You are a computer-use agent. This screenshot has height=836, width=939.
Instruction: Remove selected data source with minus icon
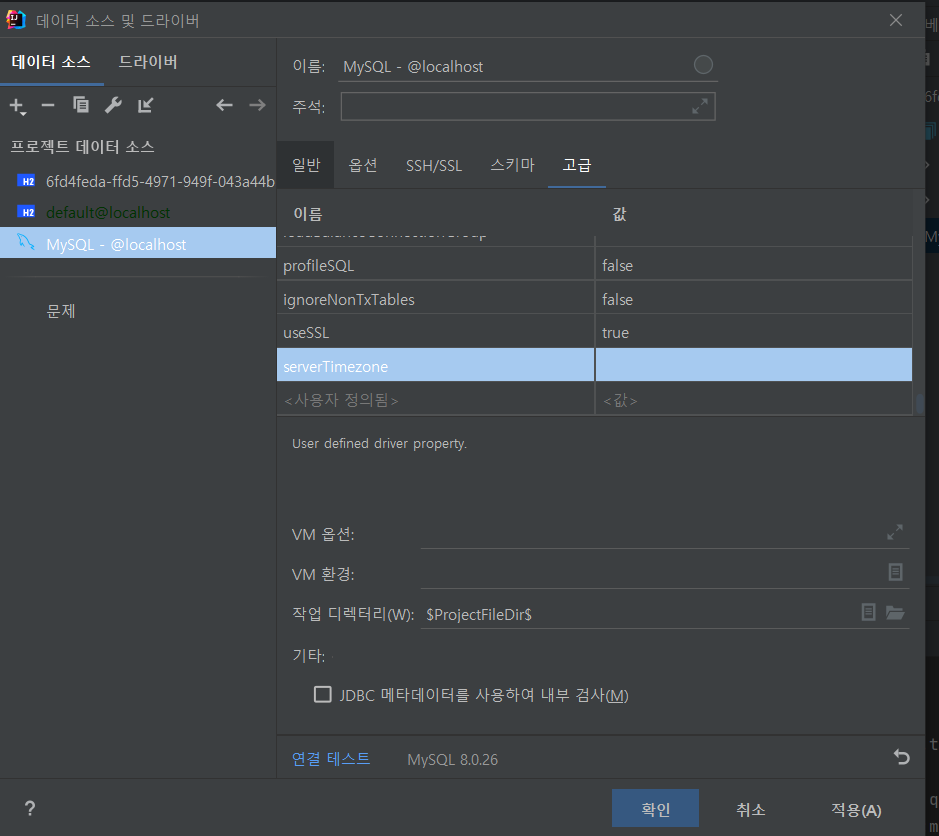click(x=48, y=105)
